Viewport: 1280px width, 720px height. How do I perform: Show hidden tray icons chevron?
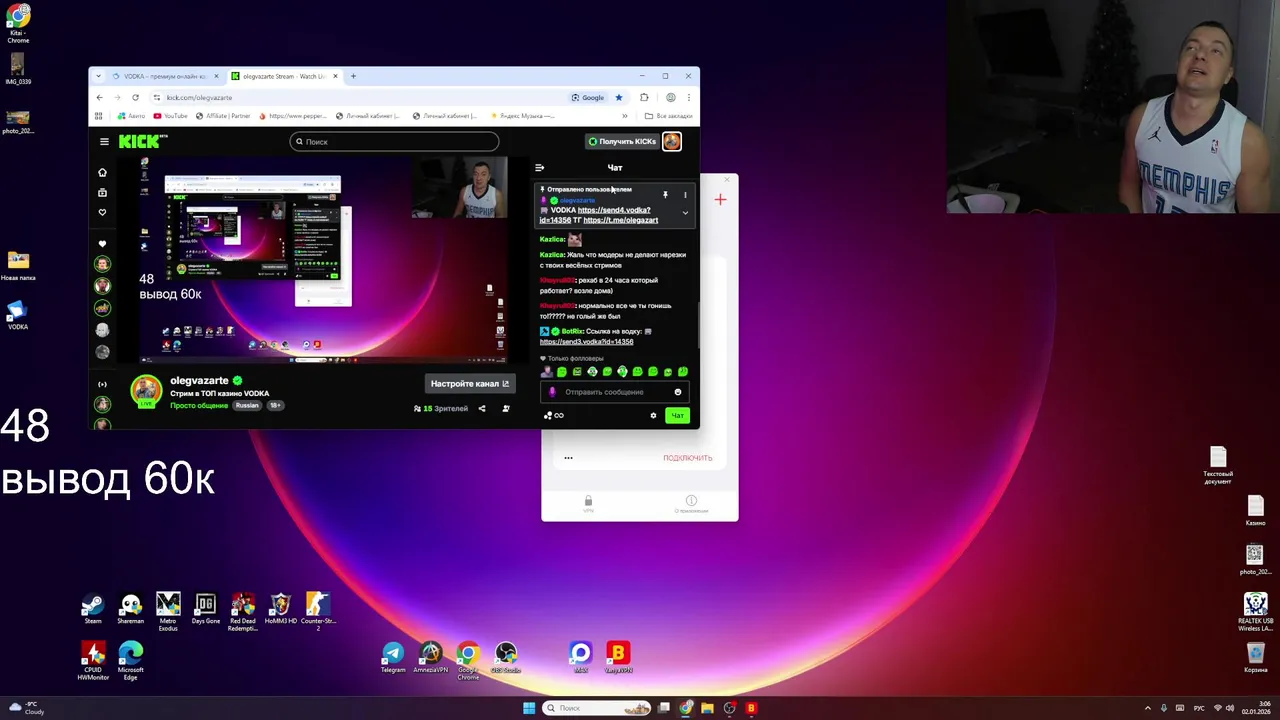click(1147, 708)
